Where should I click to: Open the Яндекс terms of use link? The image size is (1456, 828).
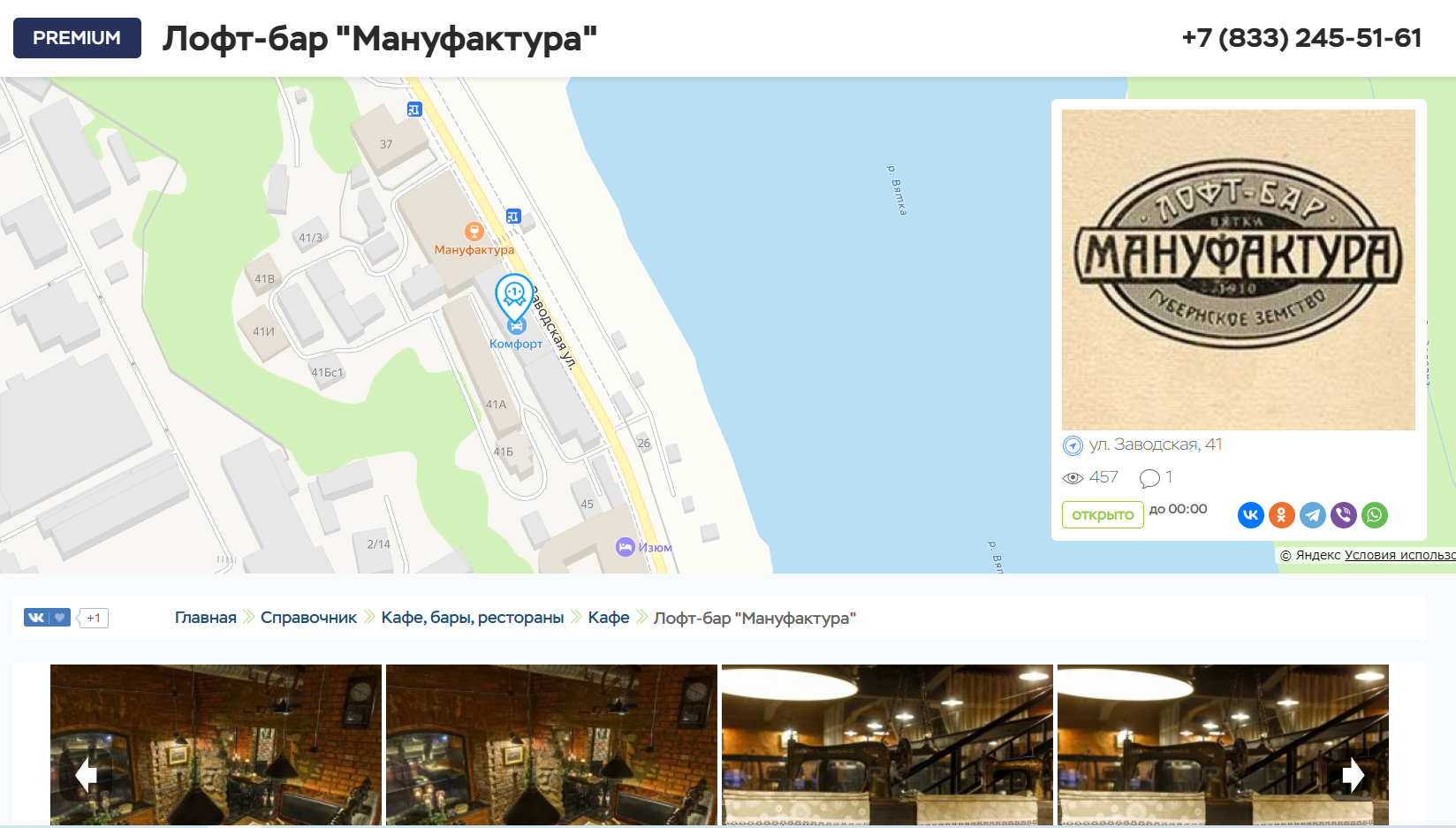[x=1400, y=555]
